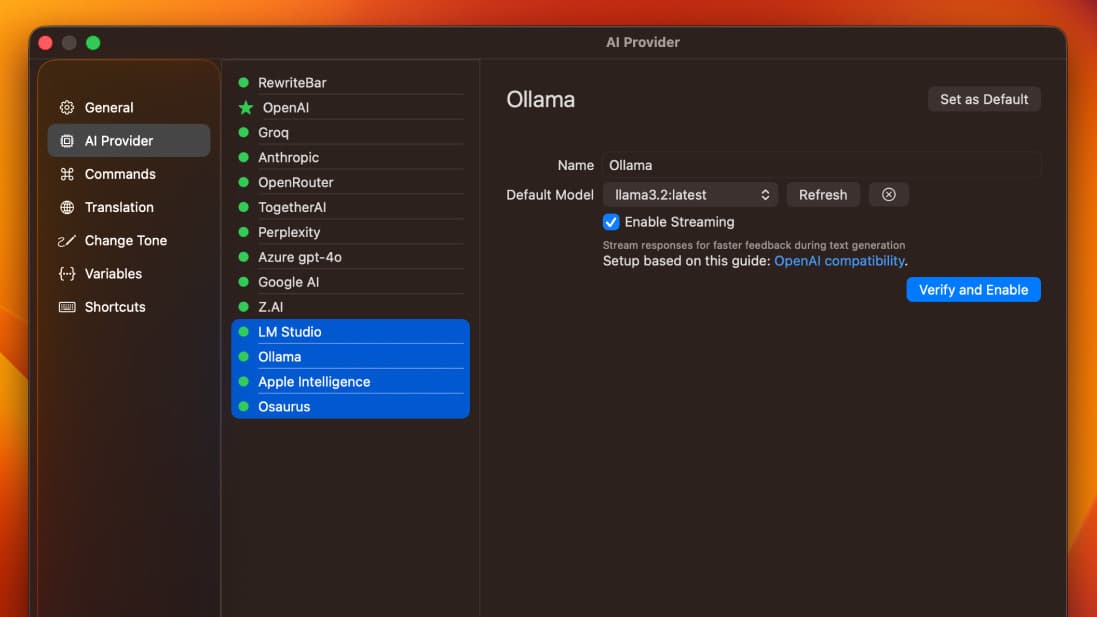Disable the Enable Streaming checkbox
The image size is (1097, 617).
click(611, 222)
